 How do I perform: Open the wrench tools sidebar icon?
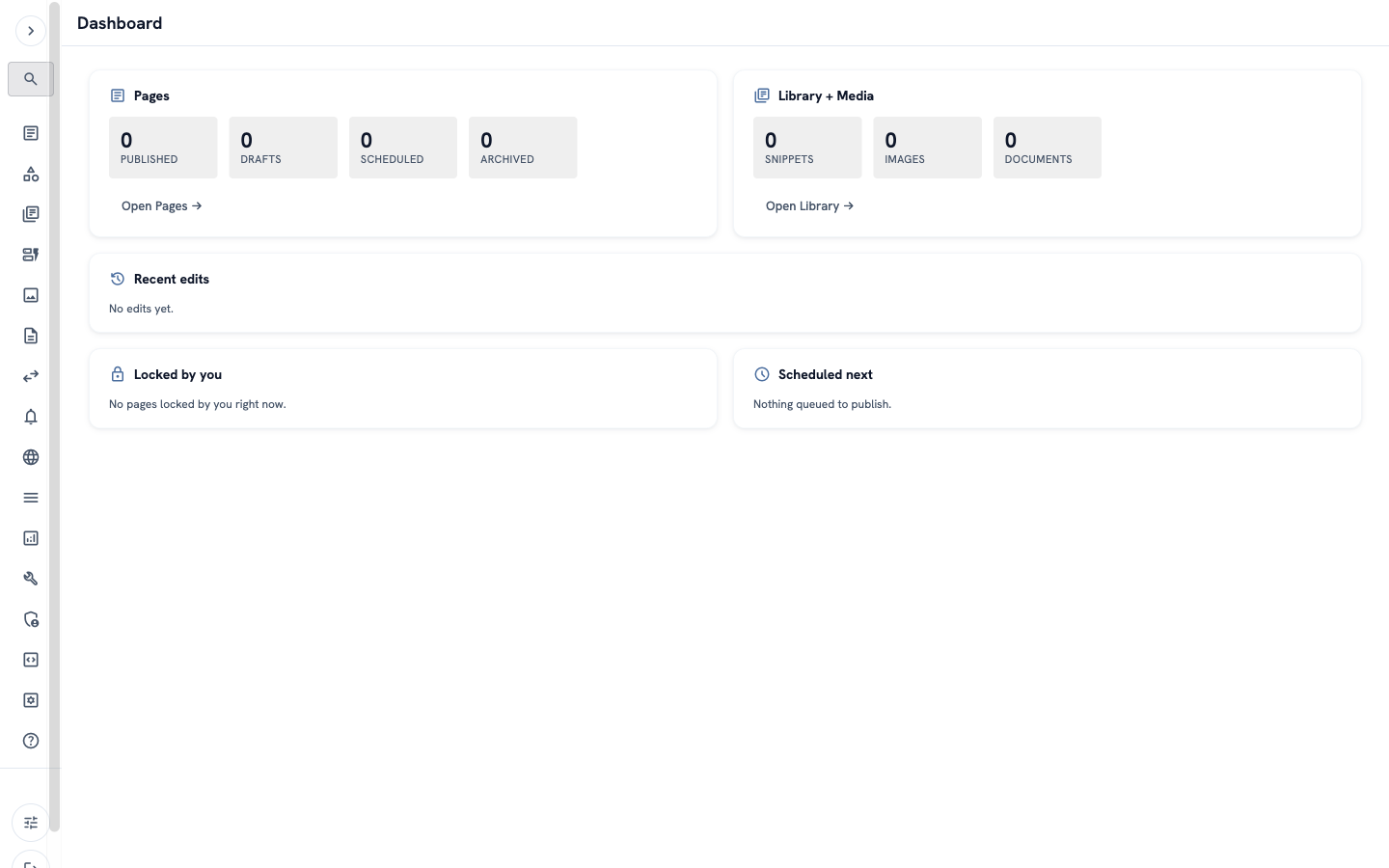point(31,579)
